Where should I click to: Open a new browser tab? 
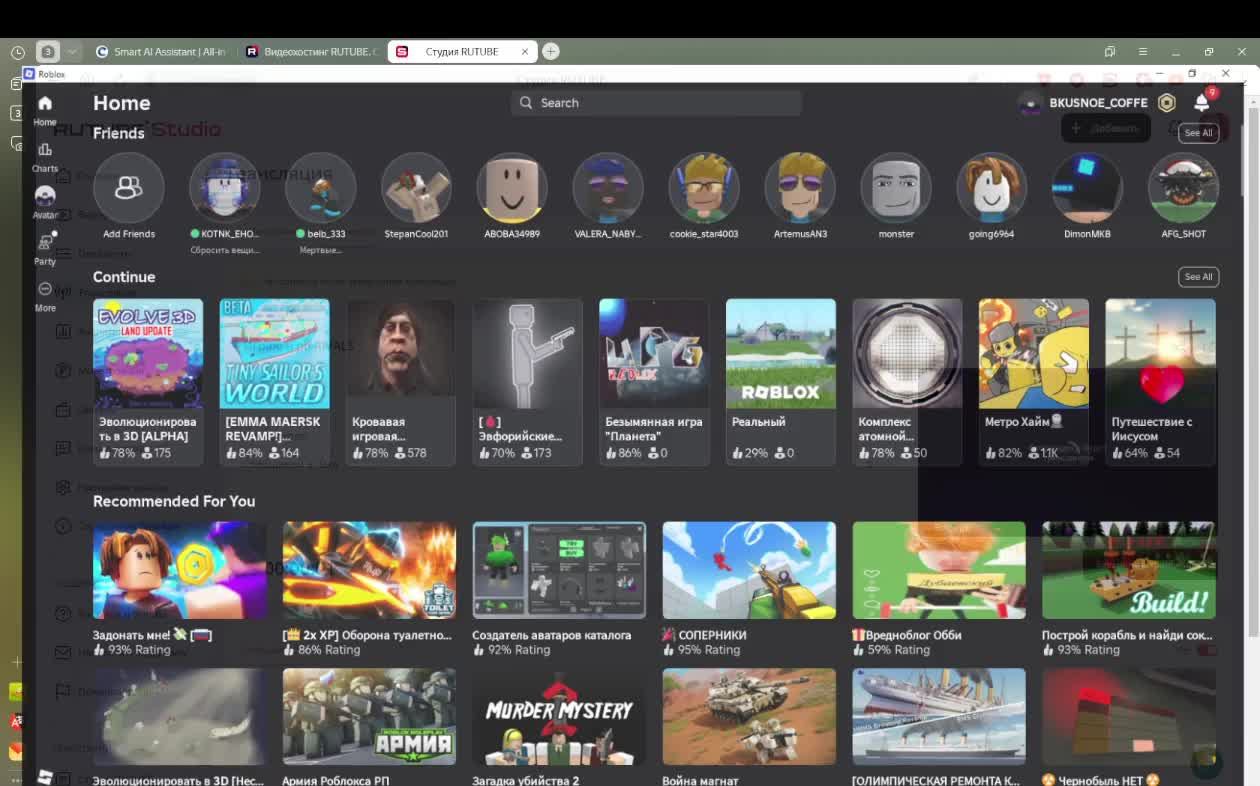[550, 51]
